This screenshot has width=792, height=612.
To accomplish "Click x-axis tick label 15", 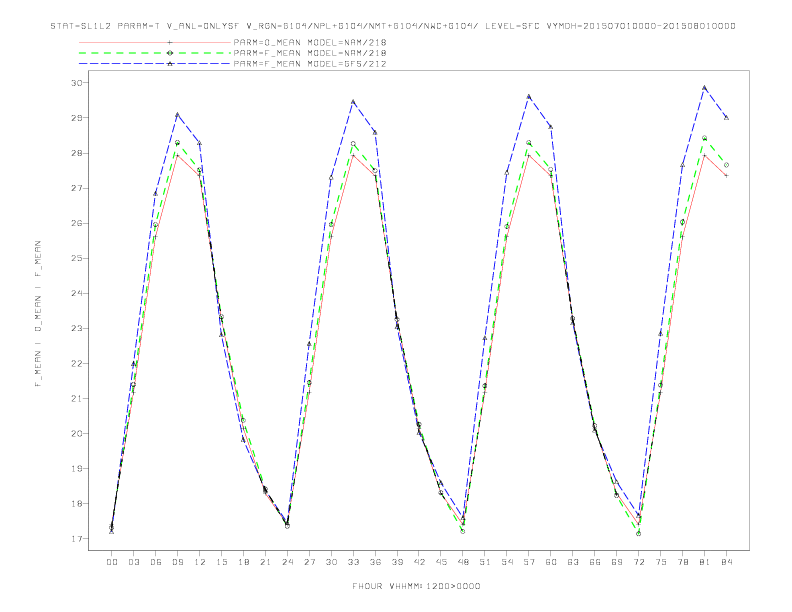I will [221, 562].
